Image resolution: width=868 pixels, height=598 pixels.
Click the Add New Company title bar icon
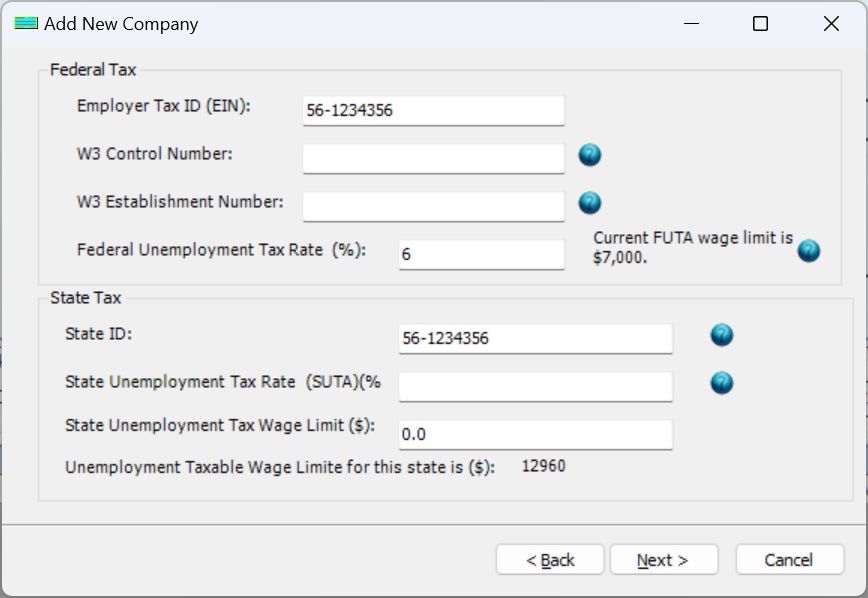tap(24, 23)
